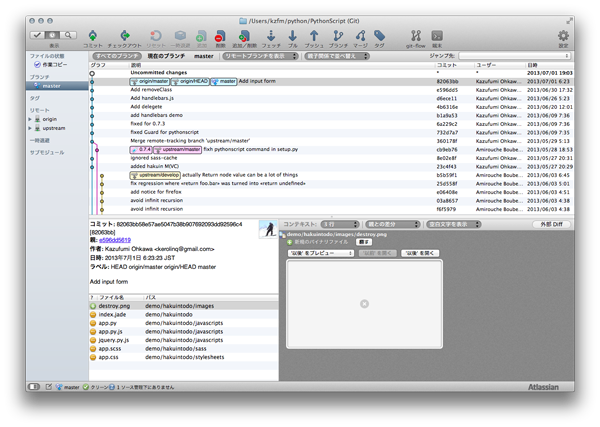600x427 pixels.
Task: Open the whitespace display dropdown
Action: pyautogui.click(x=453, y=224)
